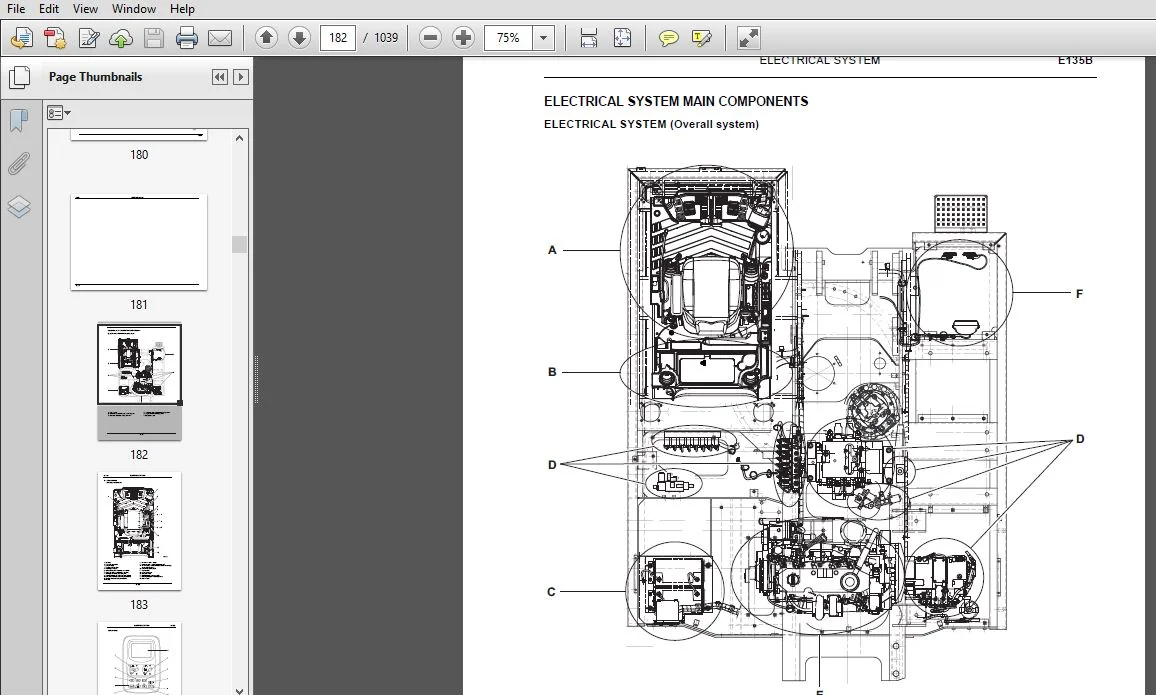Open the File menu
This screenshot has width=1156, height=695.
click(15, 9)
